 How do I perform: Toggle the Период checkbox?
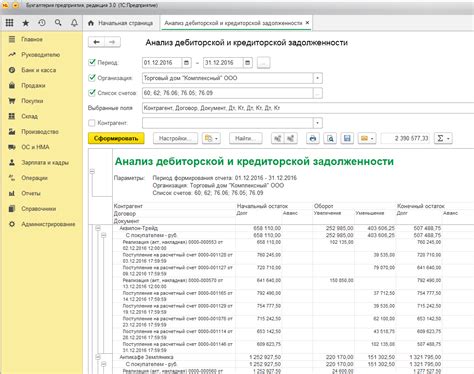92,62
